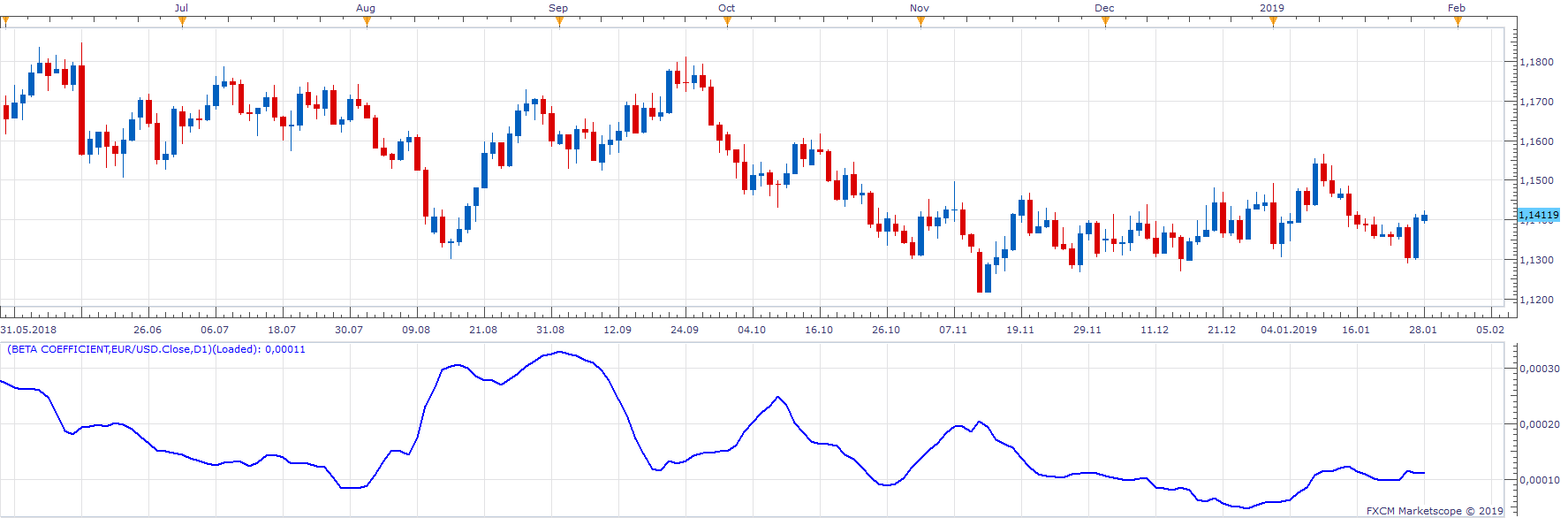1568x518 pixels.
Task: Select the 09.08 date label
Action: (416, 330)
